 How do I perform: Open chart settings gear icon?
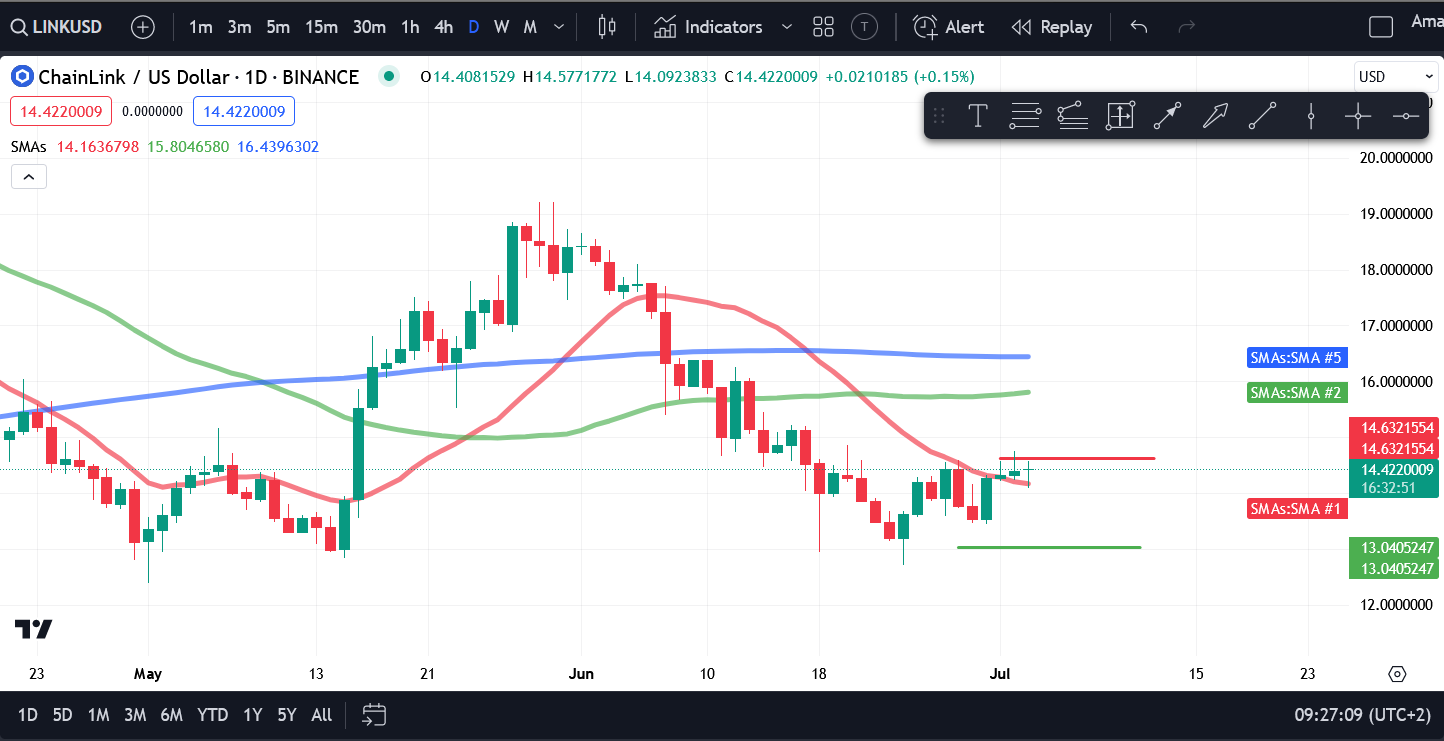1398,674
